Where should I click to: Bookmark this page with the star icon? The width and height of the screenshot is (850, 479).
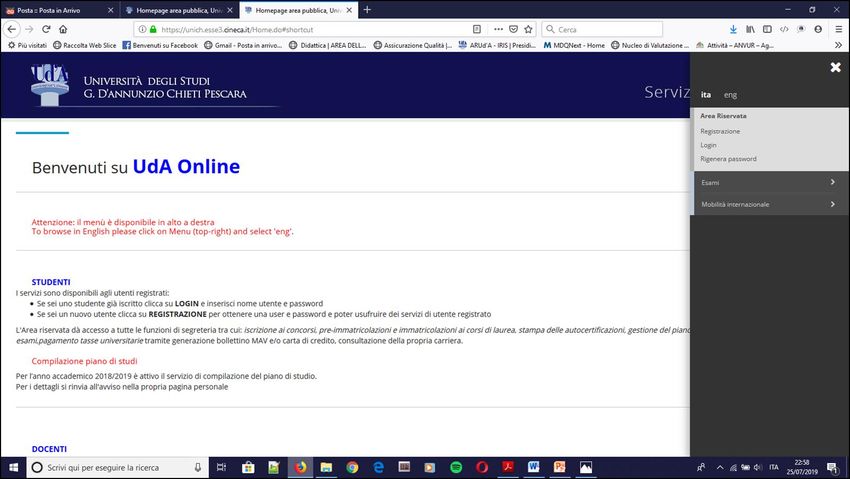coord(528,29)
